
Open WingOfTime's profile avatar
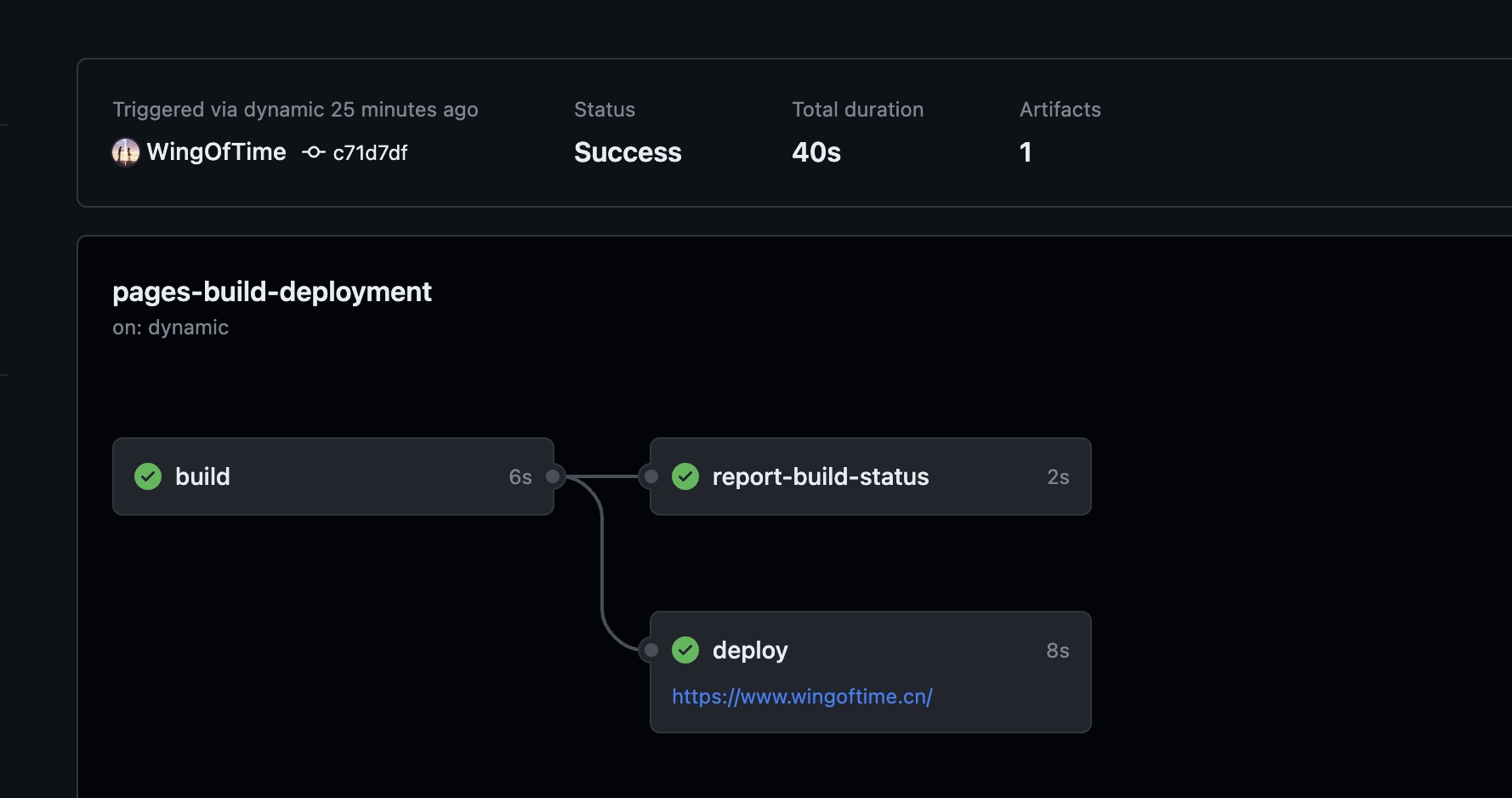125,152
